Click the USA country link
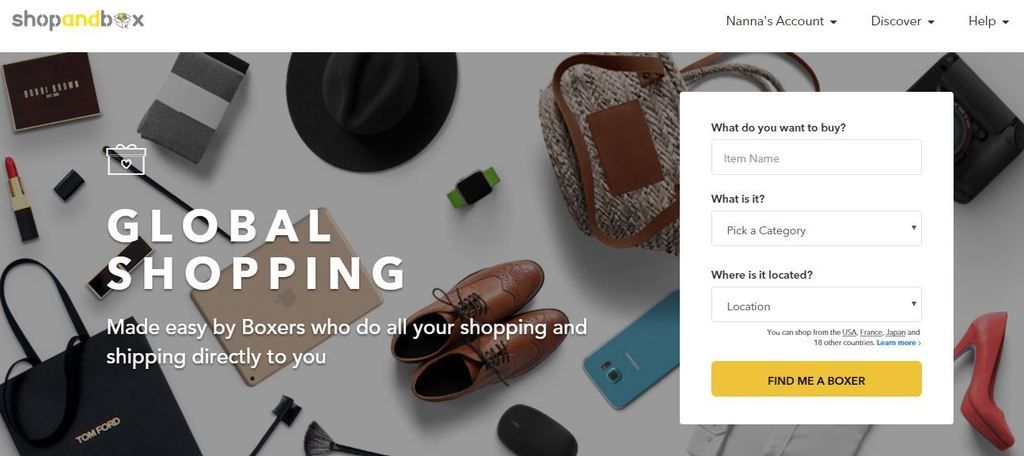1024x456 pixels. (x=849, y=333)
